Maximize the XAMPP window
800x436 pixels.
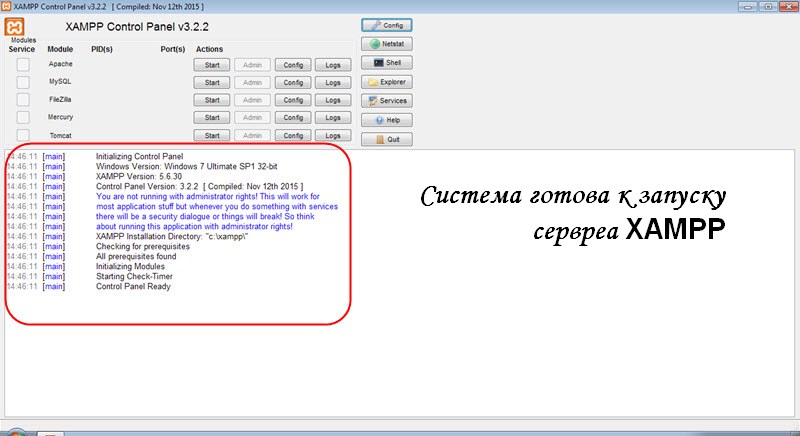click(767, 6)
